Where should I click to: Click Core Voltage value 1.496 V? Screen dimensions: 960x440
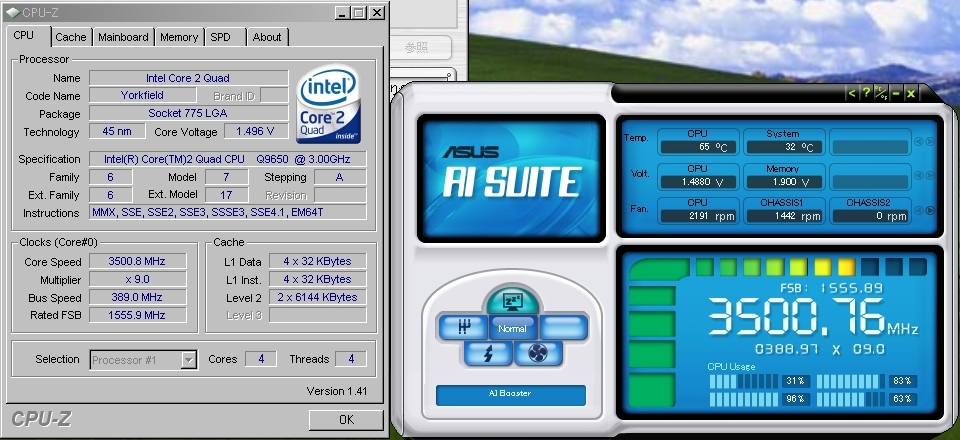point(257,131)
